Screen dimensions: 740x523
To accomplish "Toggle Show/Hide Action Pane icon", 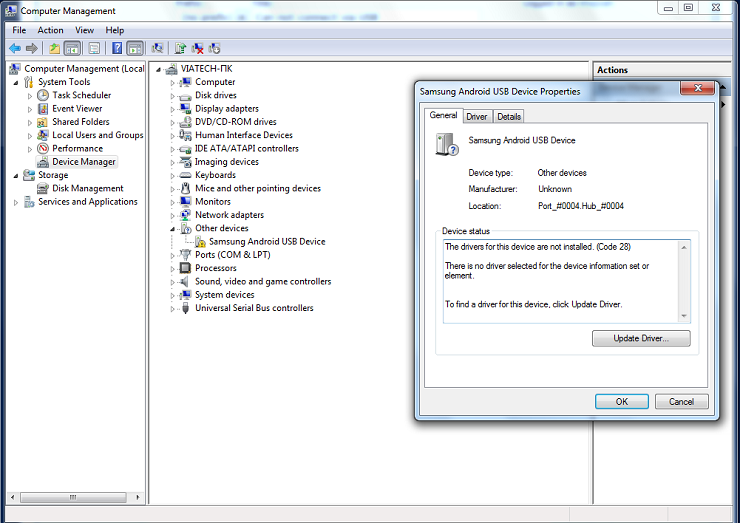I will click(x=135, y=48).
